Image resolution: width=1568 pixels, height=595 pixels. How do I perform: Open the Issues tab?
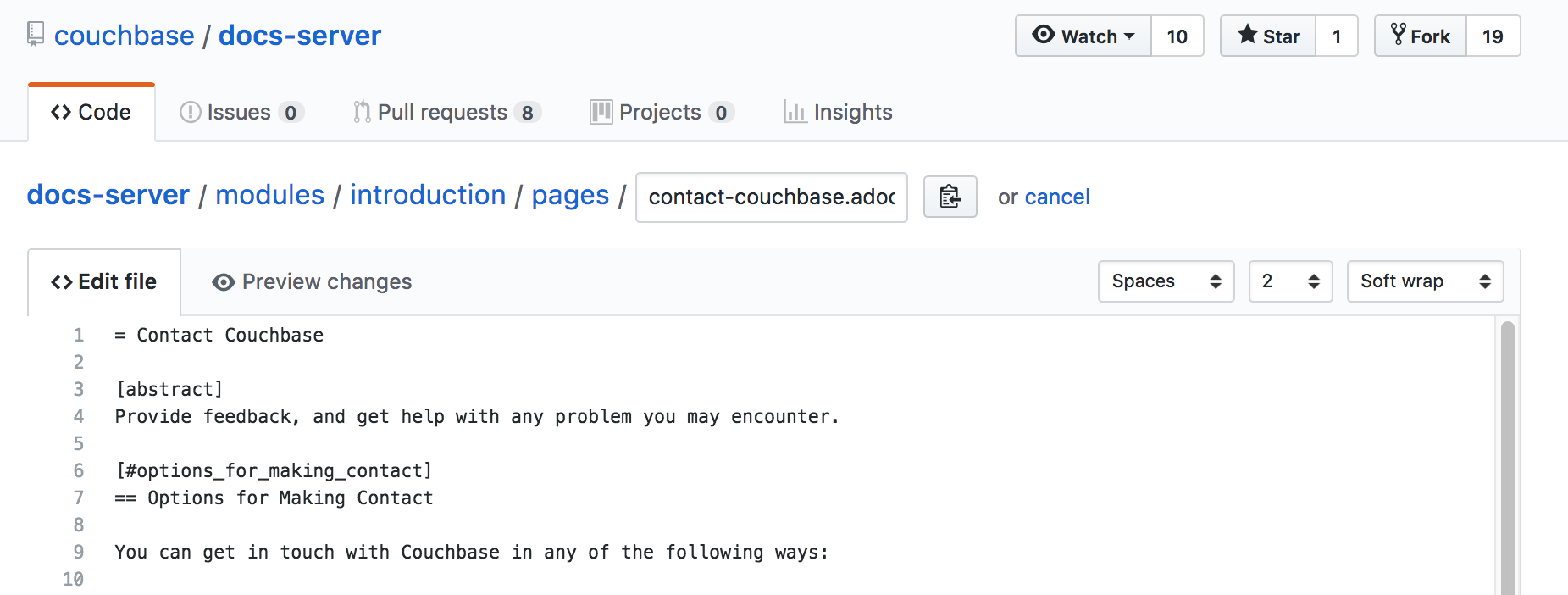(x=241, y=111)
